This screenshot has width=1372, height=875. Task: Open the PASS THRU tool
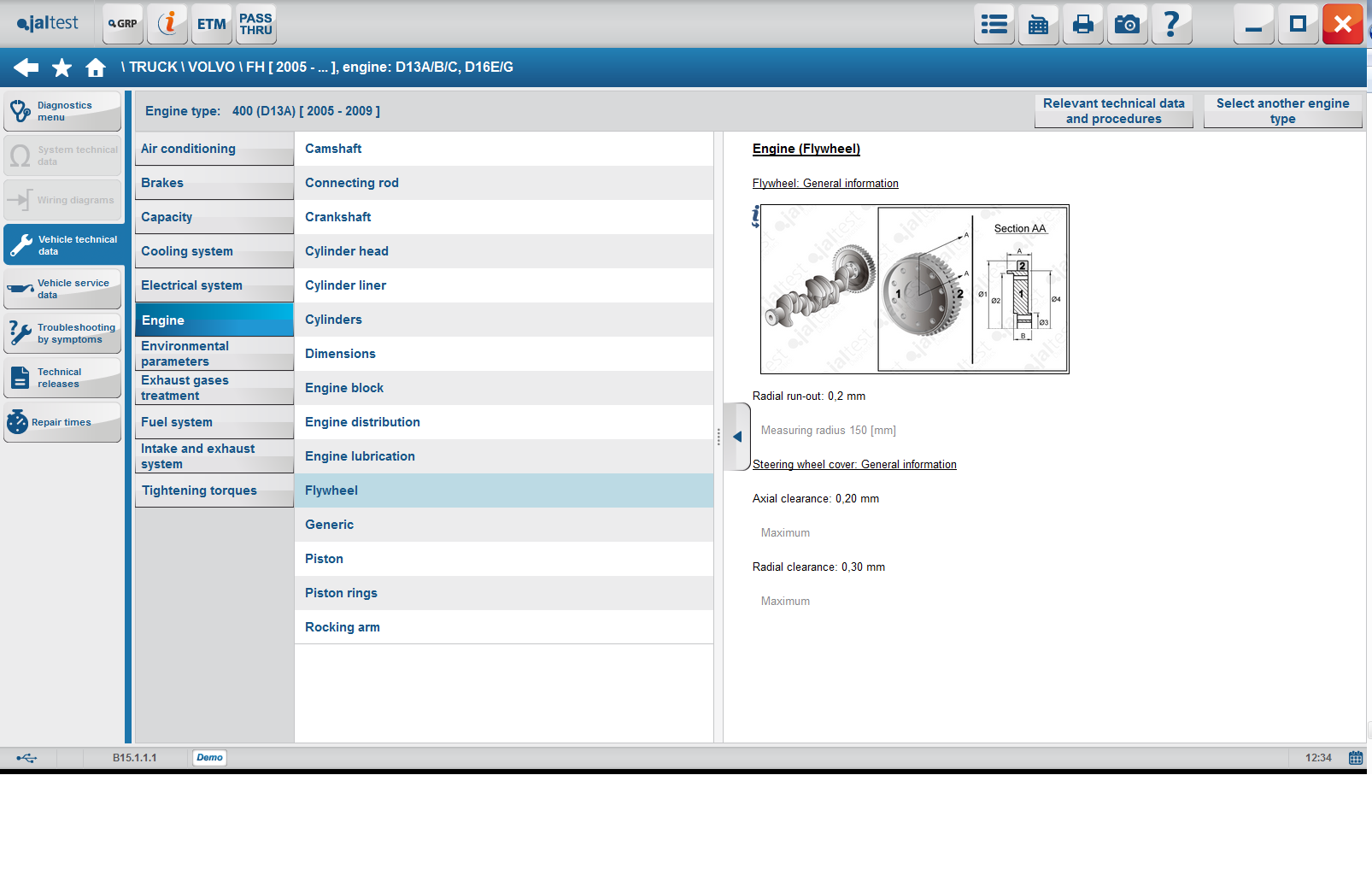coord(255,24)
